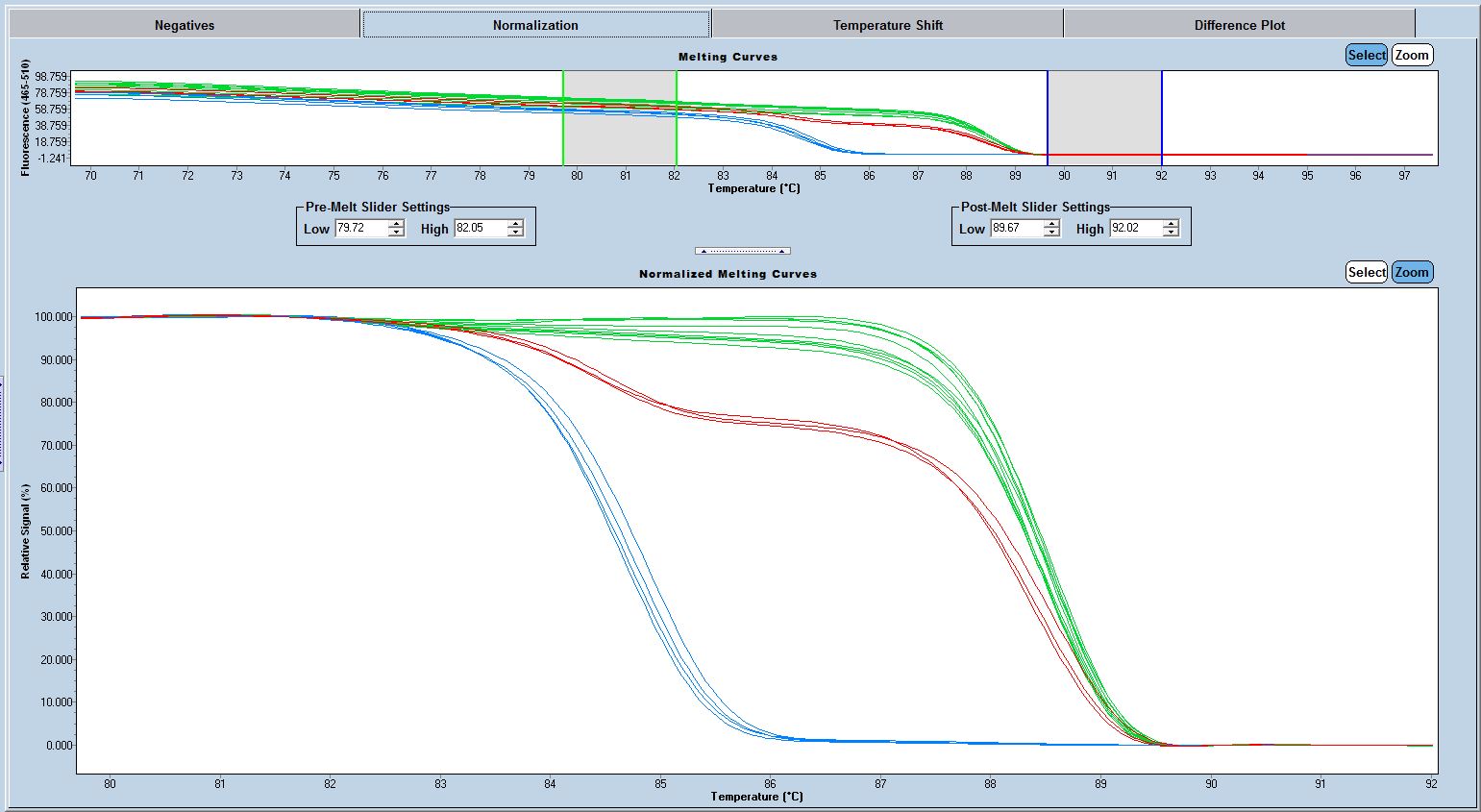Activate Select mode for Melting Curves chart
1481x812 pixels.
1366,55
